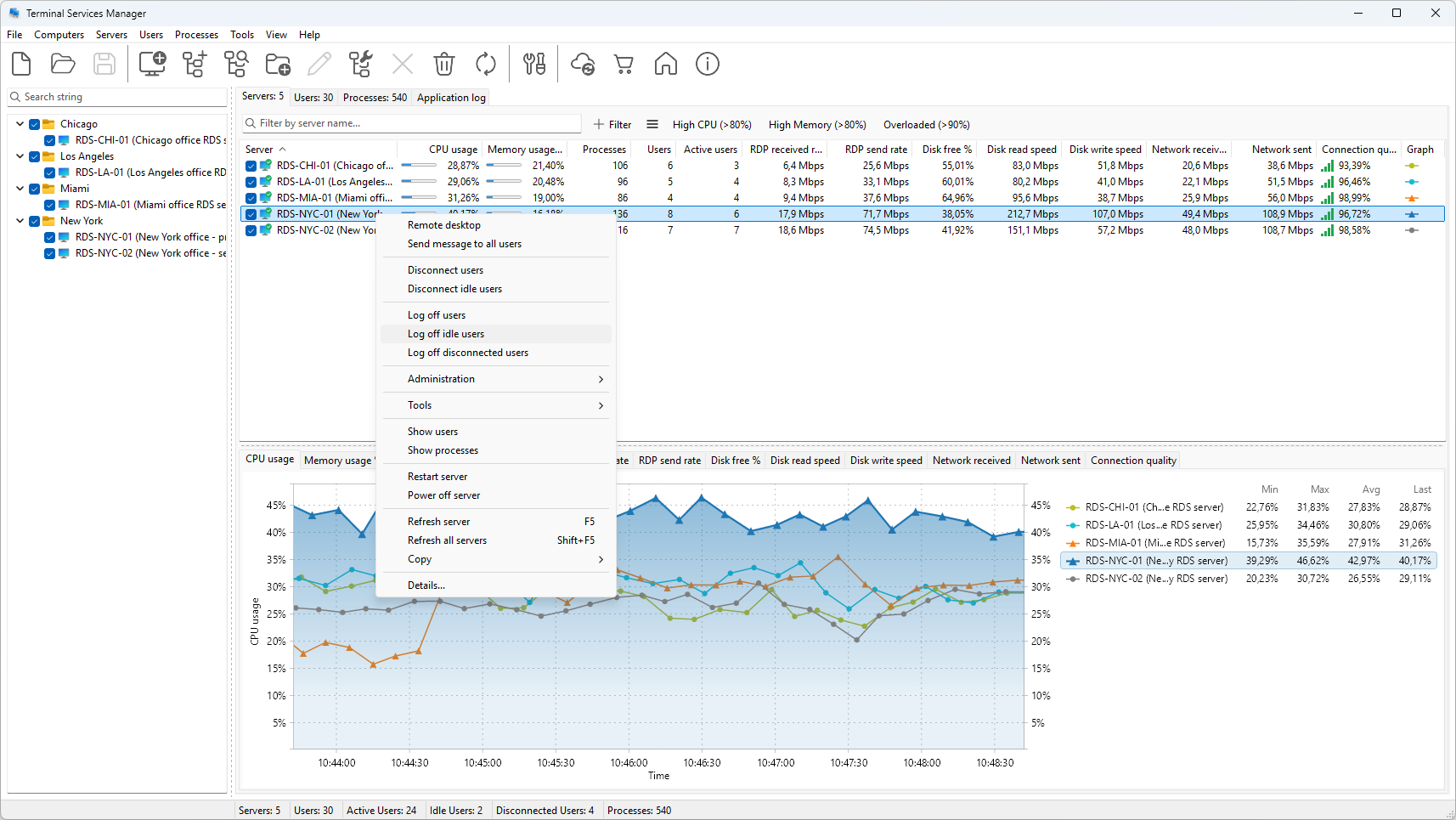Viewport: 1456px width, 820px height.
Task: Uncheck the Miami group checkbox
Action: (x=34, y=189)
